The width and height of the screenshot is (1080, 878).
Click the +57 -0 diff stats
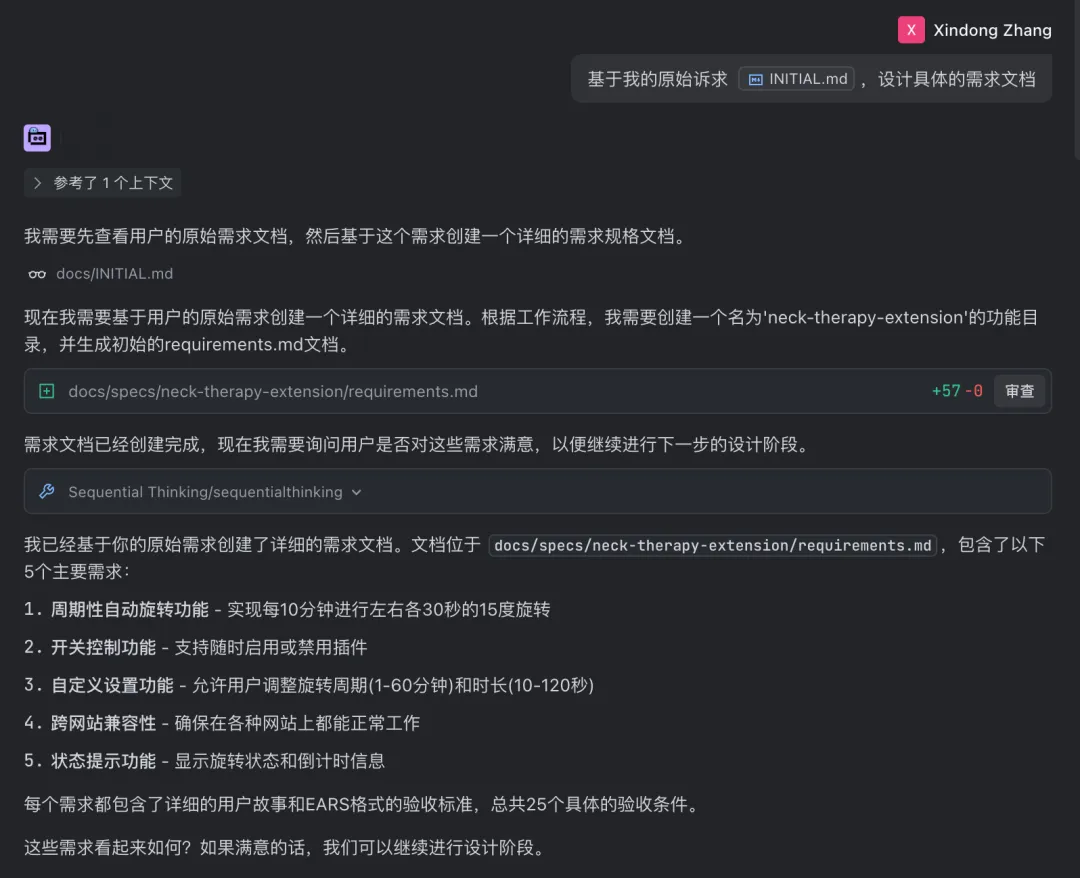pyautogui.click(x=957, y=391)
